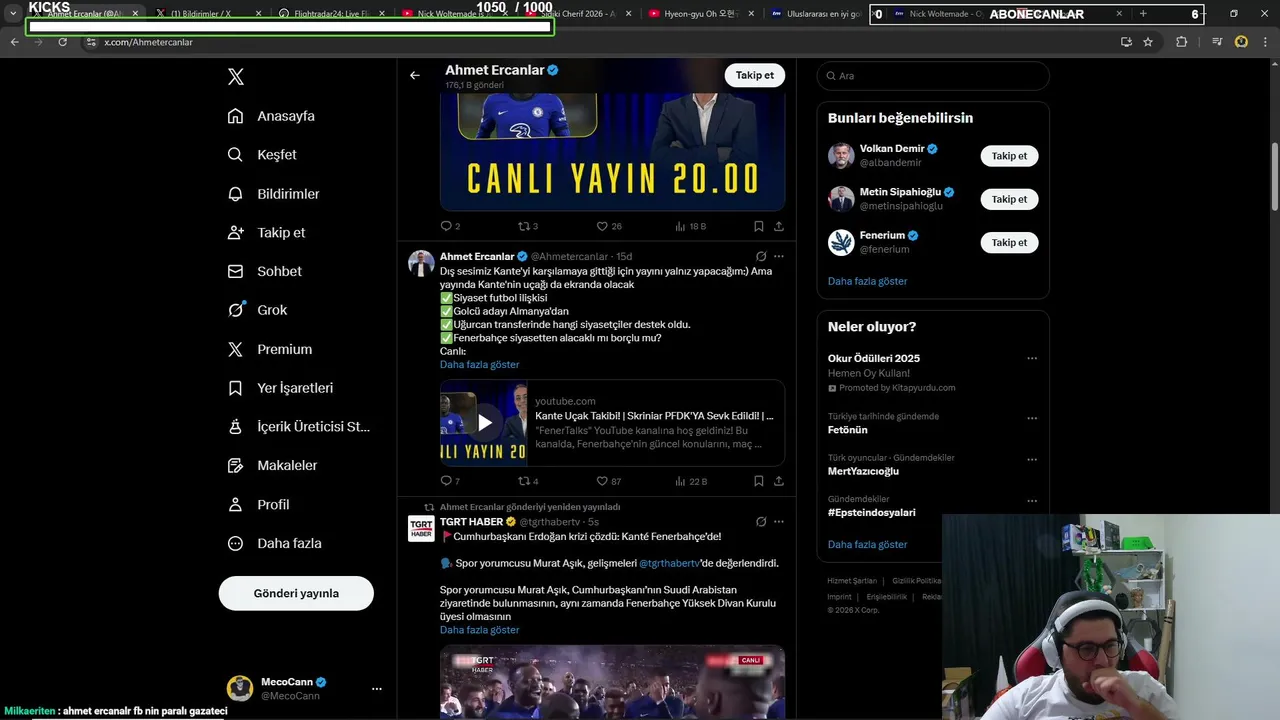Open the youtube.com Kante Uçak Takibi link card
The image size is (1280, 720).
pyautogui.click(x=612, y=423)
